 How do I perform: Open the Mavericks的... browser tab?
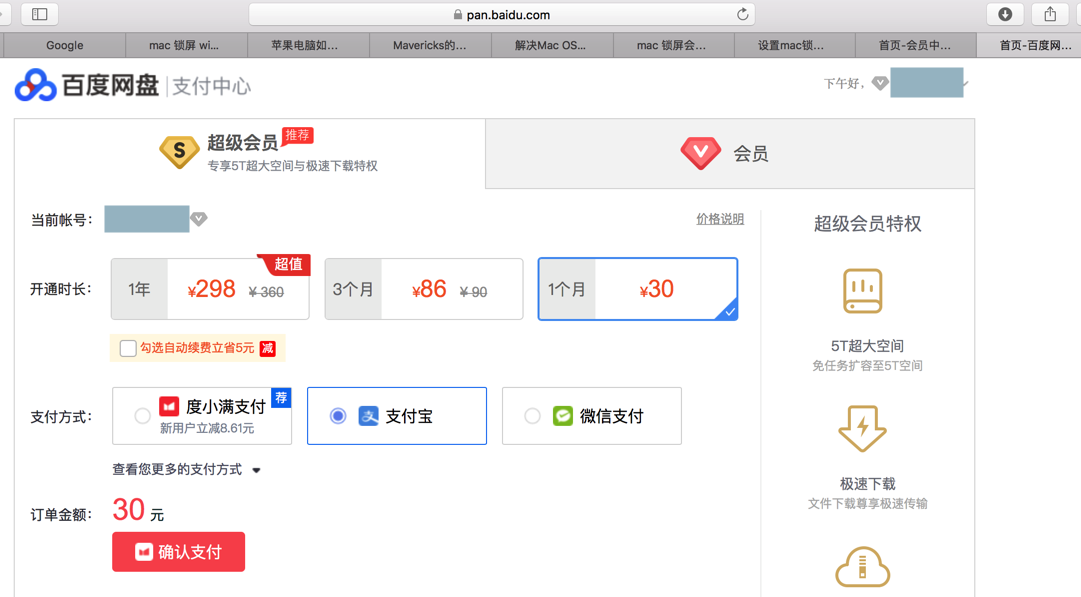430,45
